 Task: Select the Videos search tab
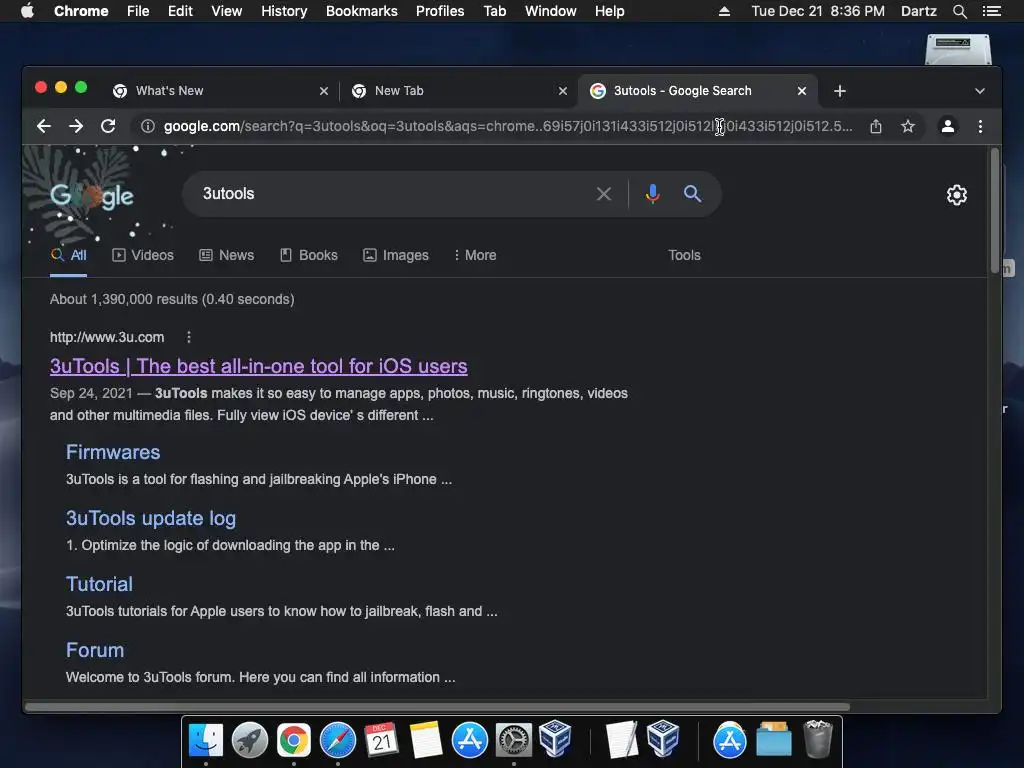[143, 255]
